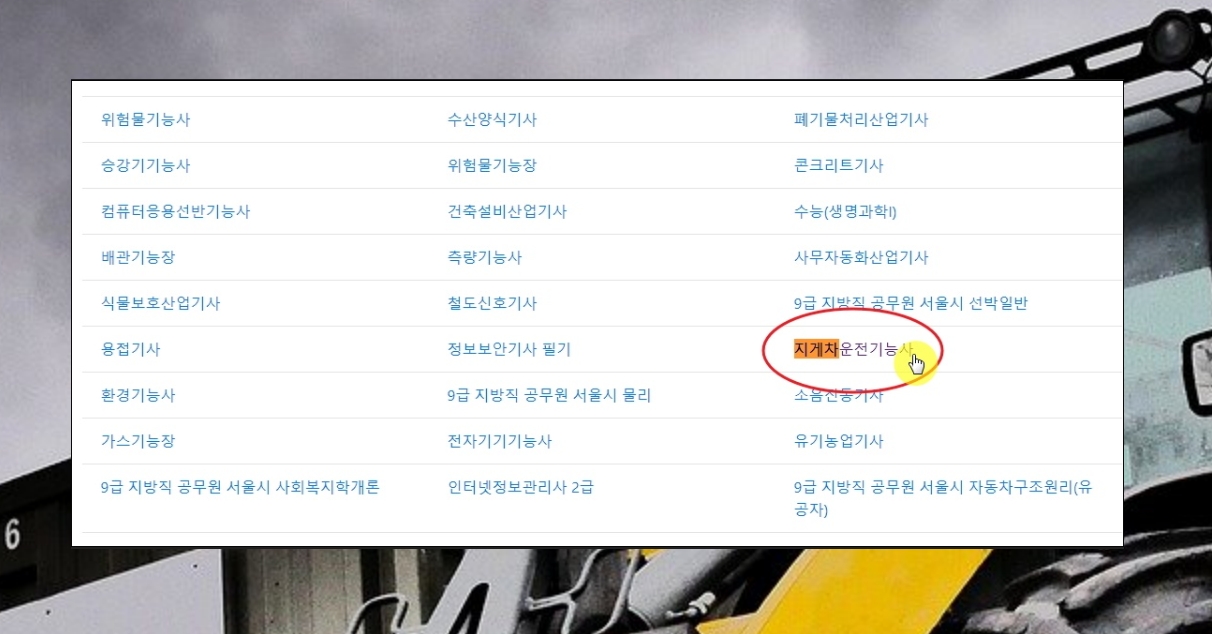Image resolution: width=1212 pixels, height=634 pixels.
Task: Go to the 용접기사 link
Action: click(x=131, y=350)
